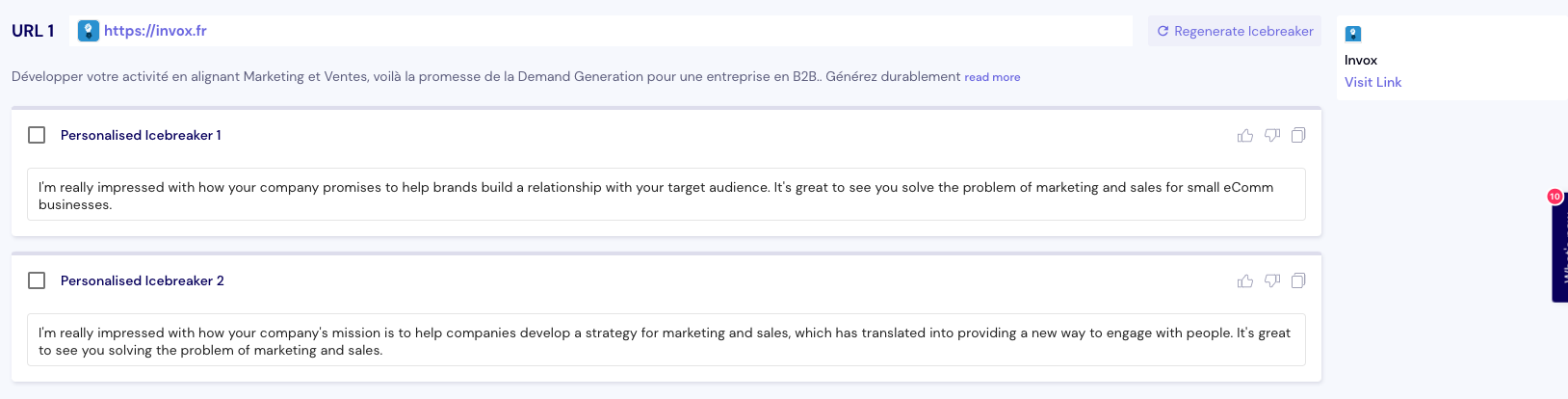This screenshot has height=399, width=1568.
Task: Click the Personalised Icebreaker 2 title
Action: pos(142,280)
